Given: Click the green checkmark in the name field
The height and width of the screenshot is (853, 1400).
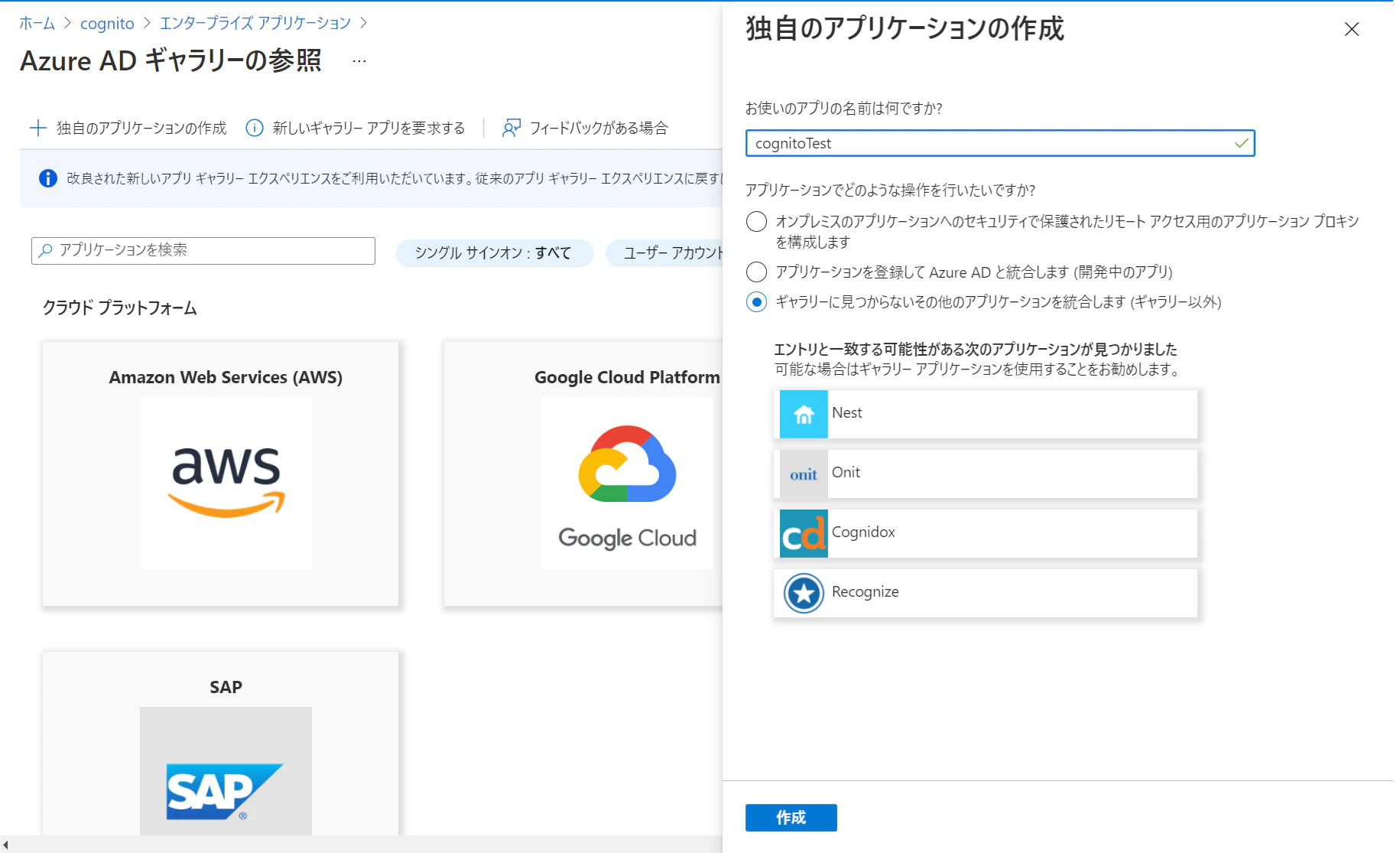Looking at the screenshot, I should [1241, 143].
